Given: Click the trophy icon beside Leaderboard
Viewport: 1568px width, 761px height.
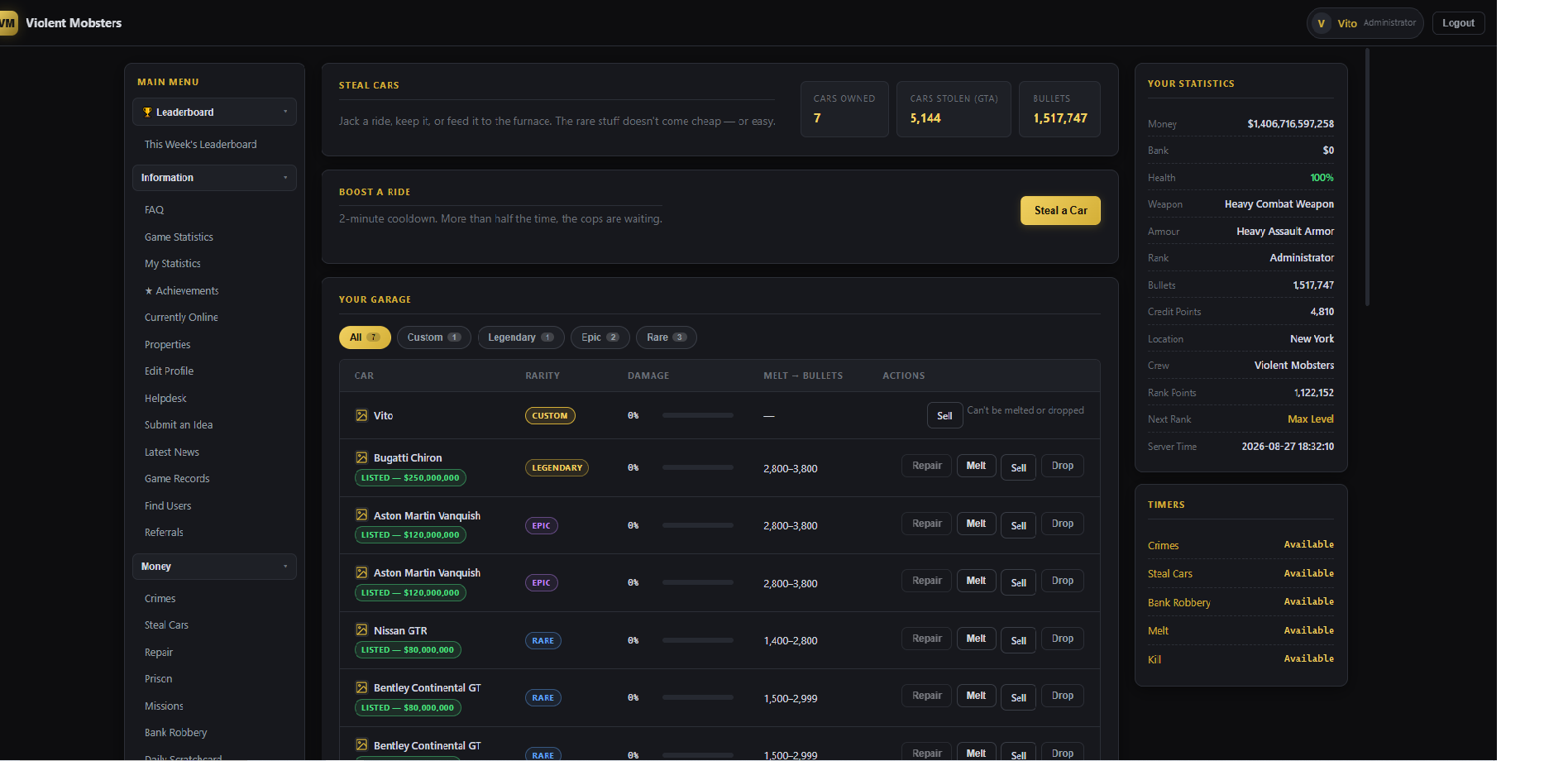Looking at the screenshot, I should (x=147, y=112).
